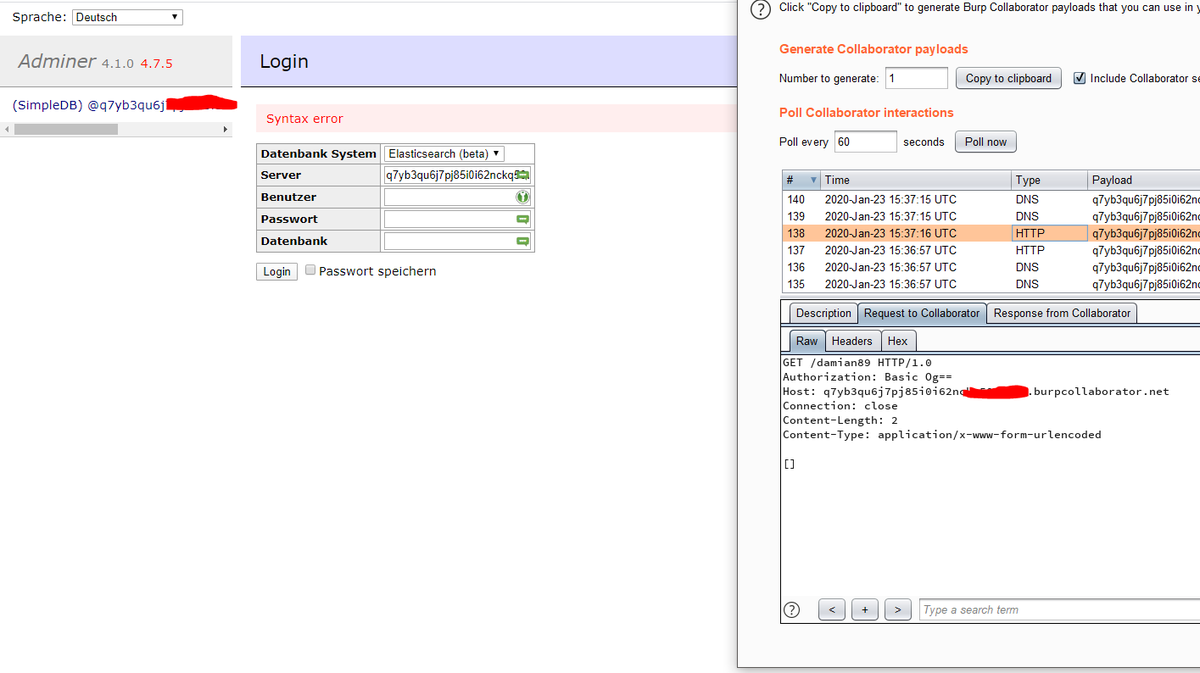Click the green icon in the Server field
This screenshot has height=673, width=1200.
point(522,175)
